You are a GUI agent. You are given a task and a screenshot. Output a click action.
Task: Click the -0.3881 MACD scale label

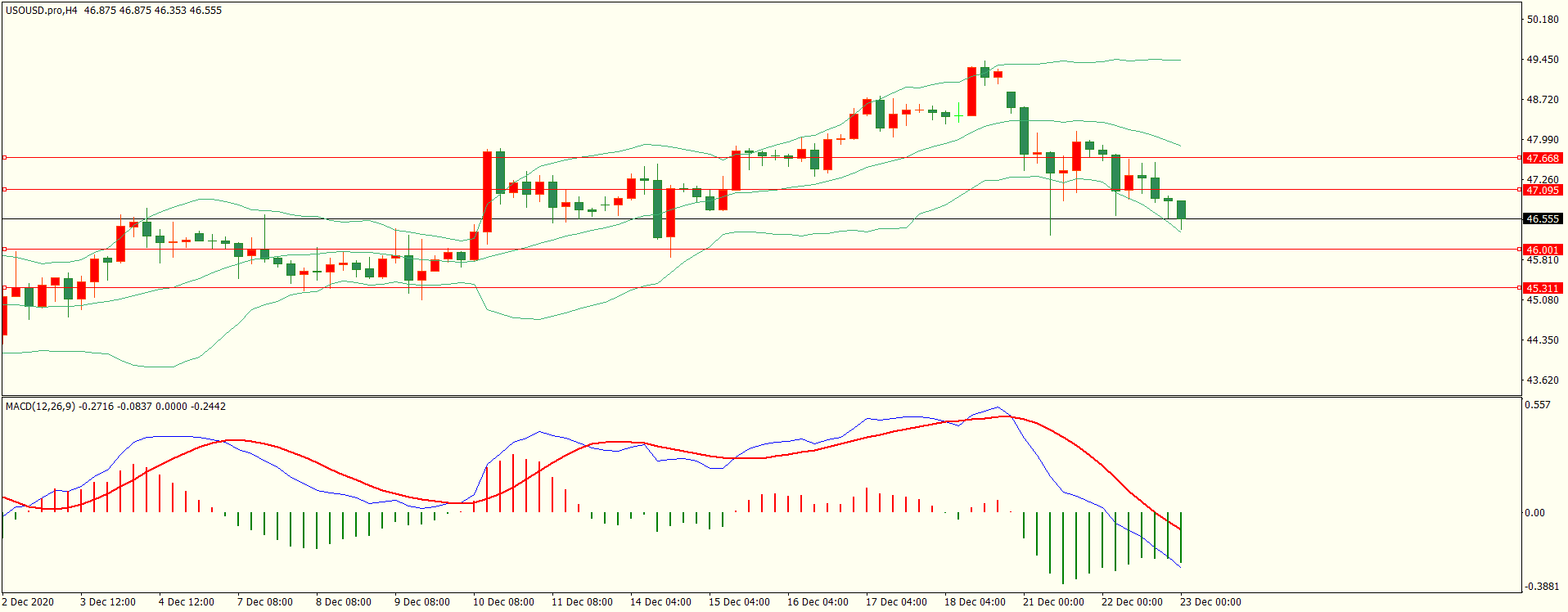(x=1539, y=587)
